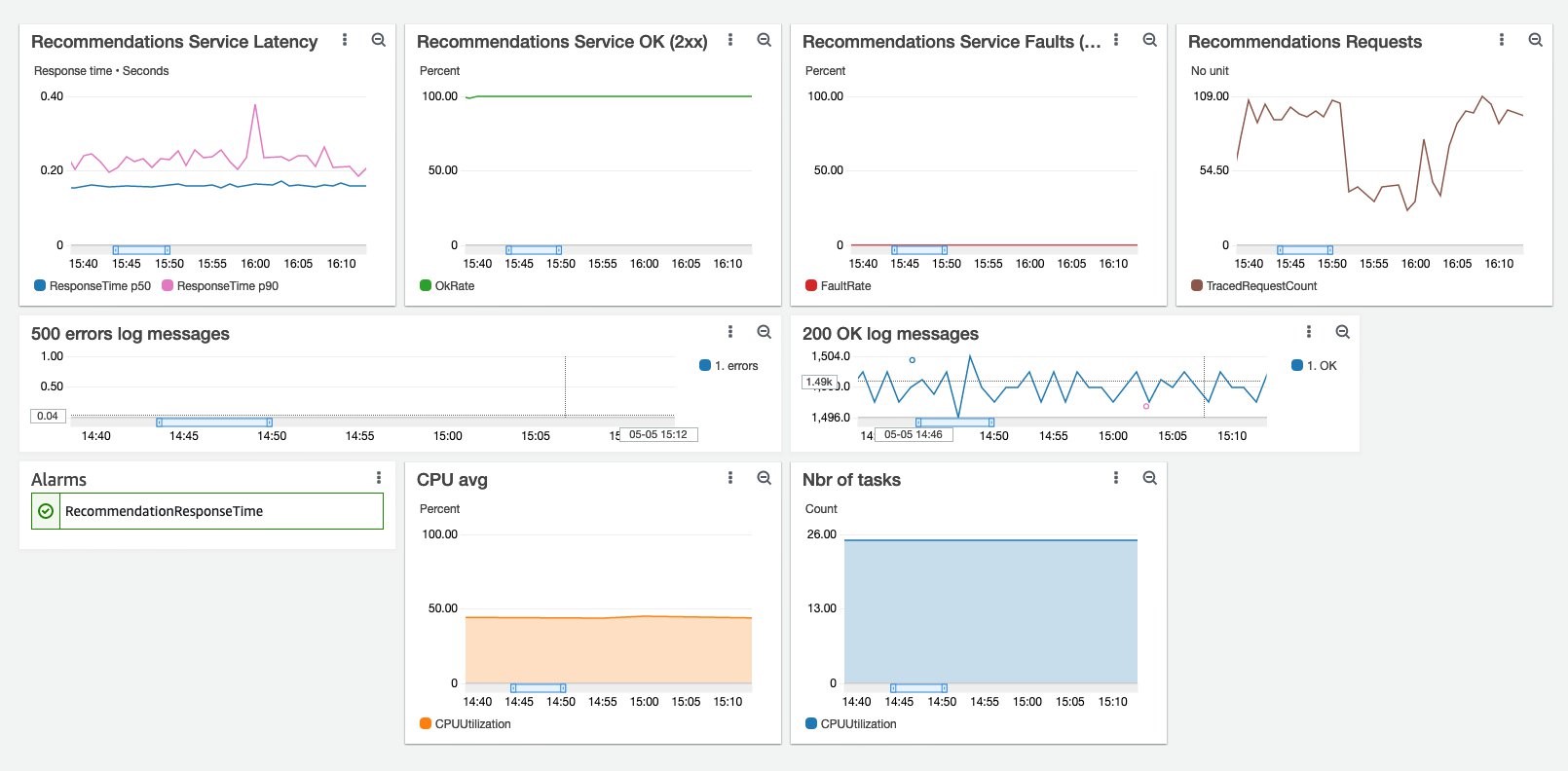Click the 0.04 value label on errors graph
This screenshot has width=1568, height=771.
point(48,416)
